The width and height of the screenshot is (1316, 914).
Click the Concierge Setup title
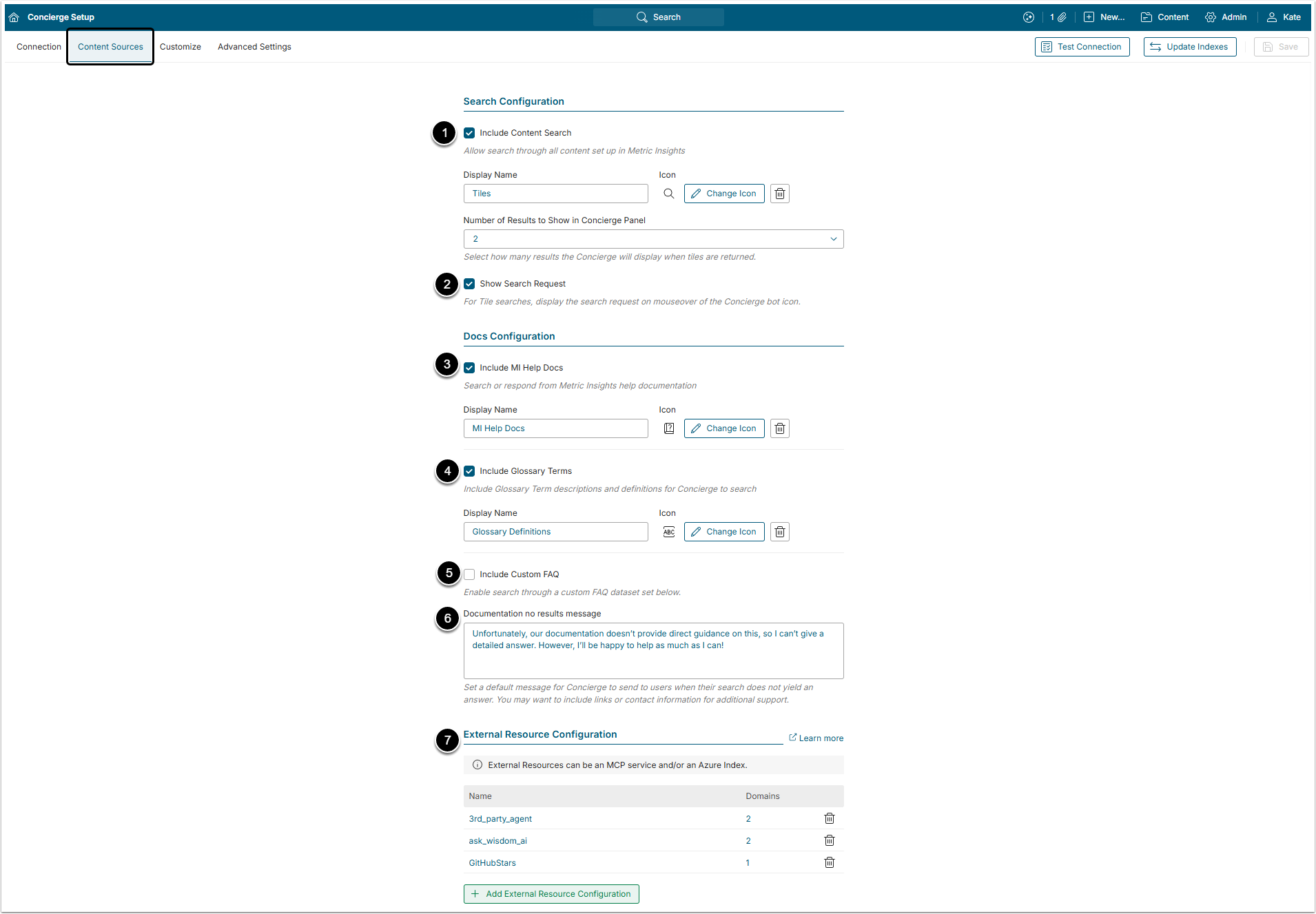pyautogui.click(x=61, y=17)
